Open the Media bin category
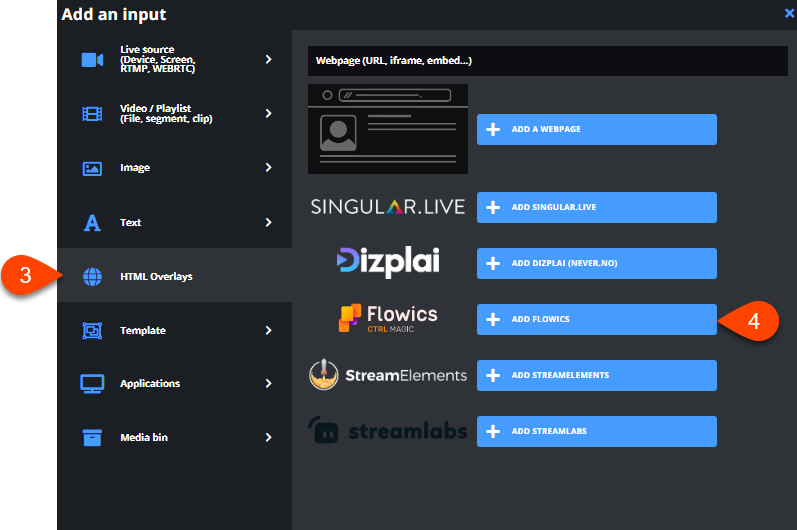The image size is (797, 530). pyautogui.click(x=174, y=437)
